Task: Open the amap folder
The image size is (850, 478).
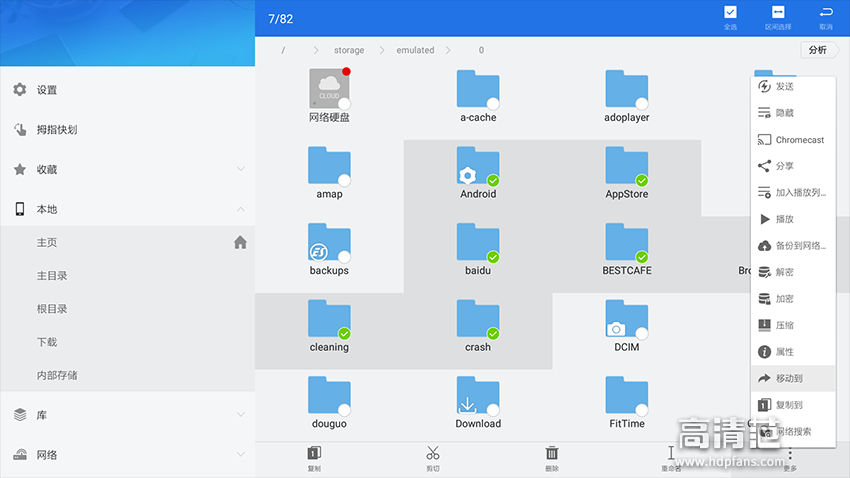Action: click(x=329, y=172)
